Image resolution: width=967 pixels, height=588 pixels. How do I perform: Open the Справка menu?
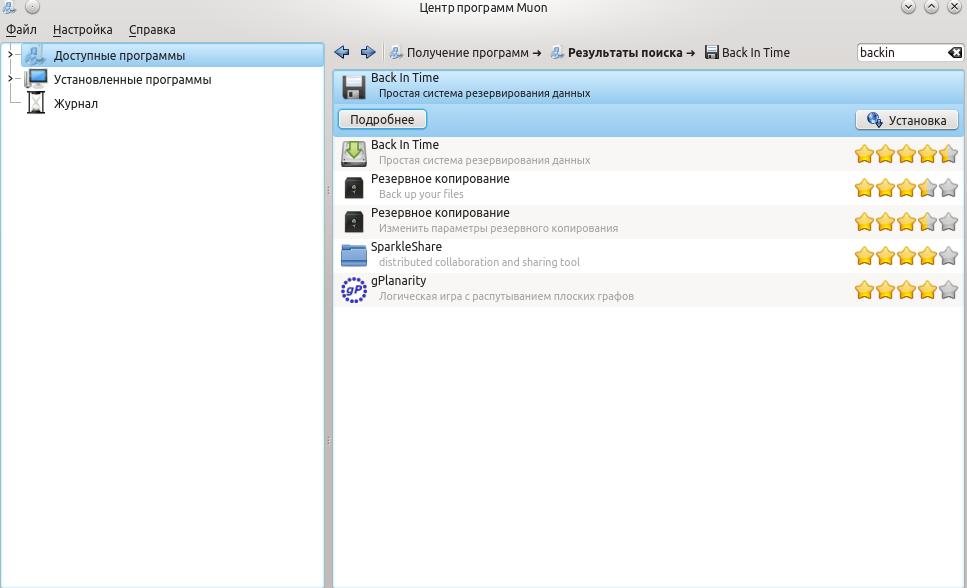[x=152, y=30]
